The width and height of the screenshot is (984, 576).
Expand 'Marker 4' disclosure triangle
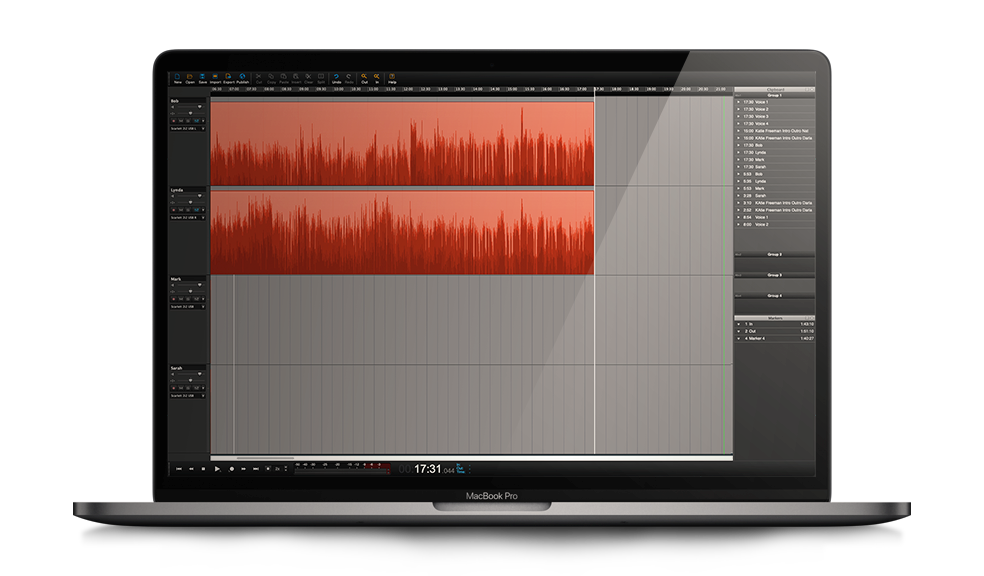pos(739,338)
